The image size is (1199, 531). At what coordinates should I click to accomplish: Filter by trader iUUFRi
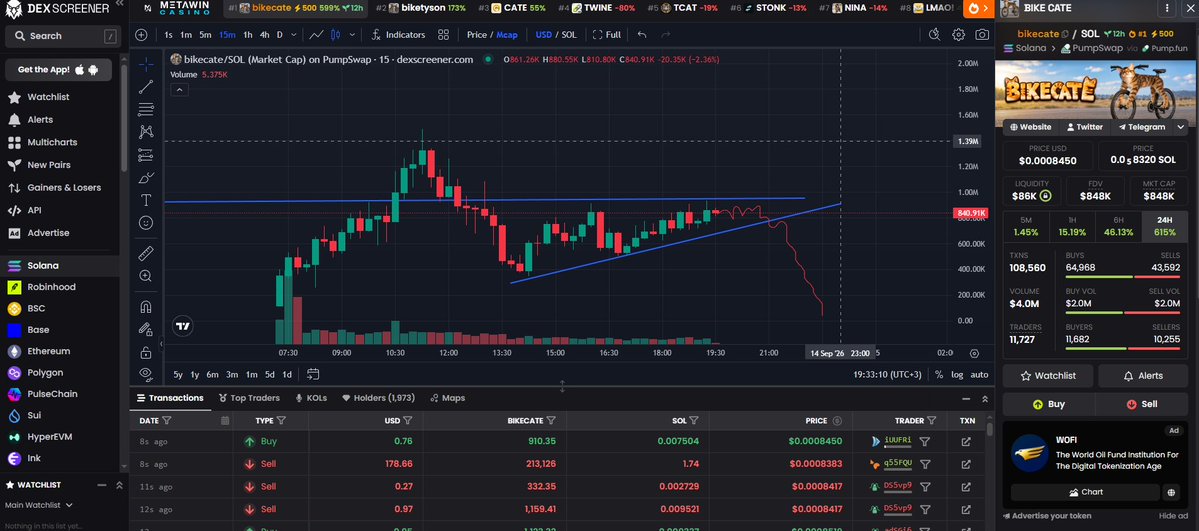[924, 441]
